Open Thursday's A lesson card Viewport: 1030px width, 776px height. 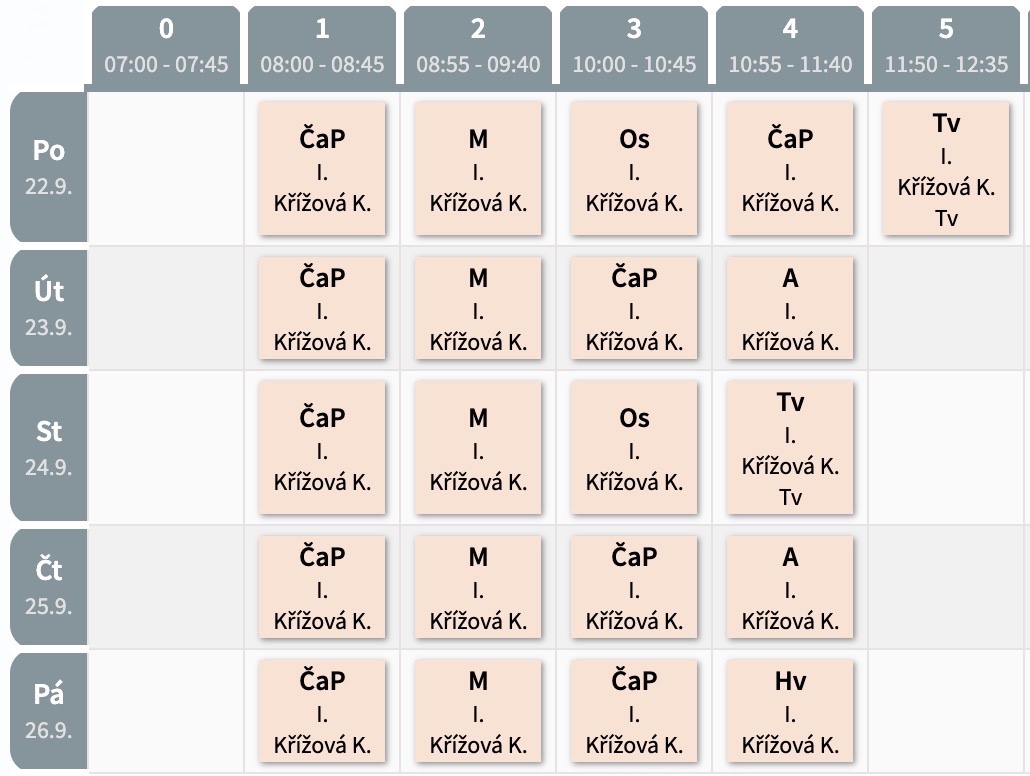(x=790, y=587)
